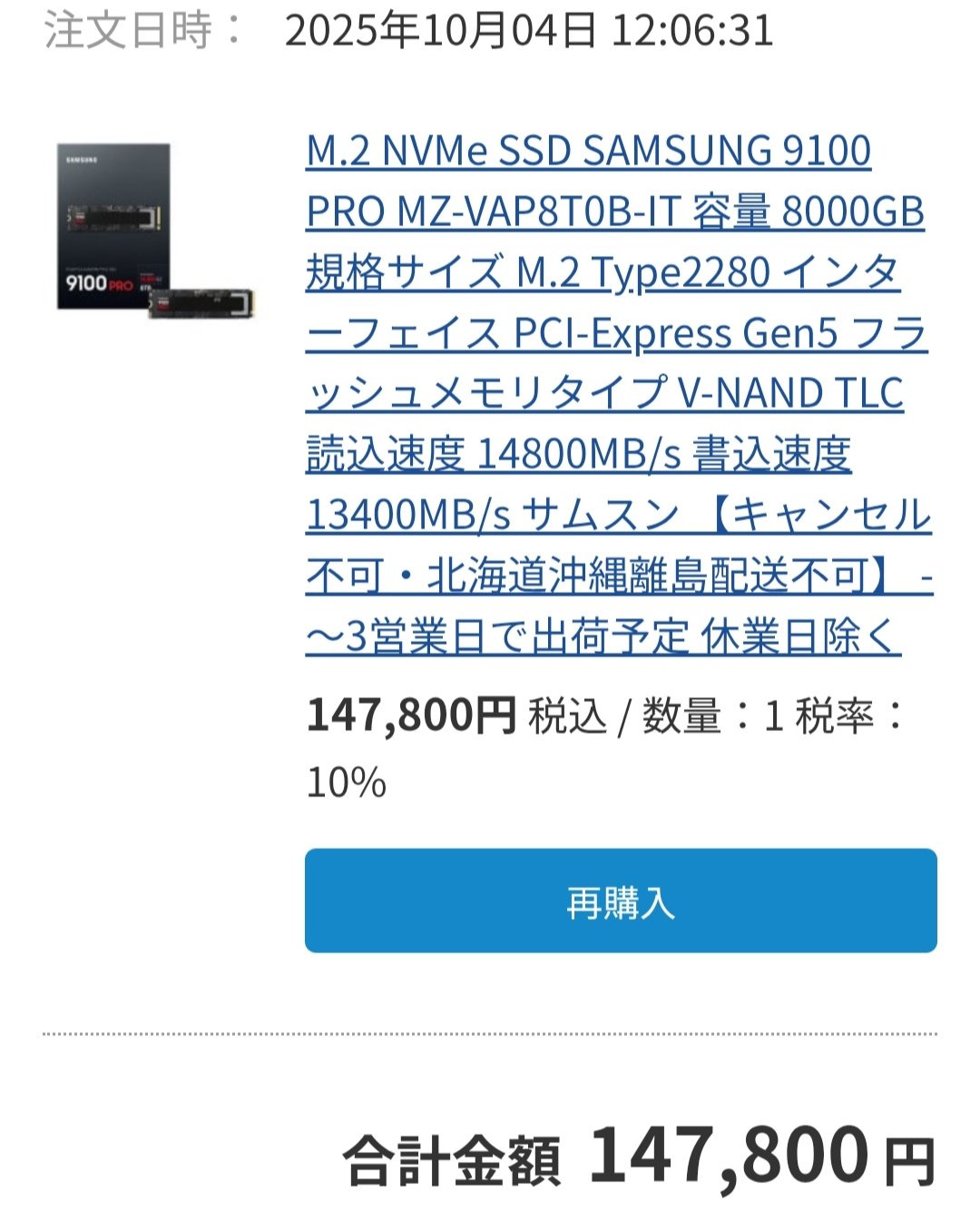Click the small SSD stick in product image
The image size is (980, 1230).
203,303
